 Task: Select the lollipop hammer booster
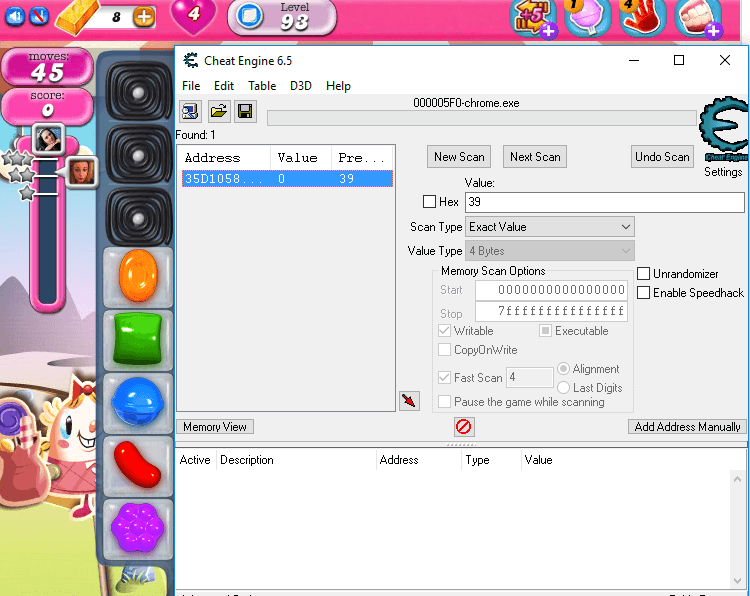(x=587, y=17)
